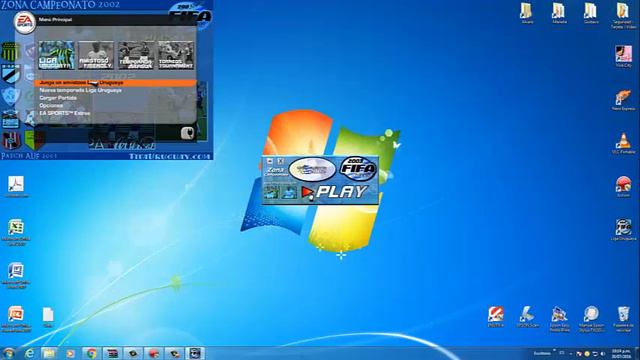Open the second folder at top right
640x360 pixels.
[x=559, y=13]
